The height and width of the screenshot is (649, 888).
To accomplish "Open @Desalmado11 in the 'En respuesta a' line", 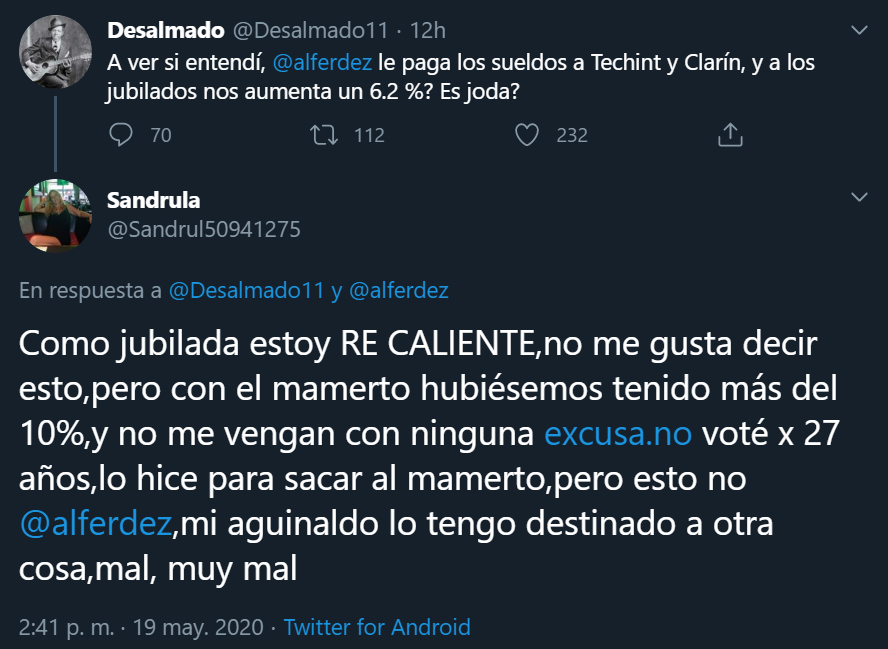I will [x=246, y=291].
